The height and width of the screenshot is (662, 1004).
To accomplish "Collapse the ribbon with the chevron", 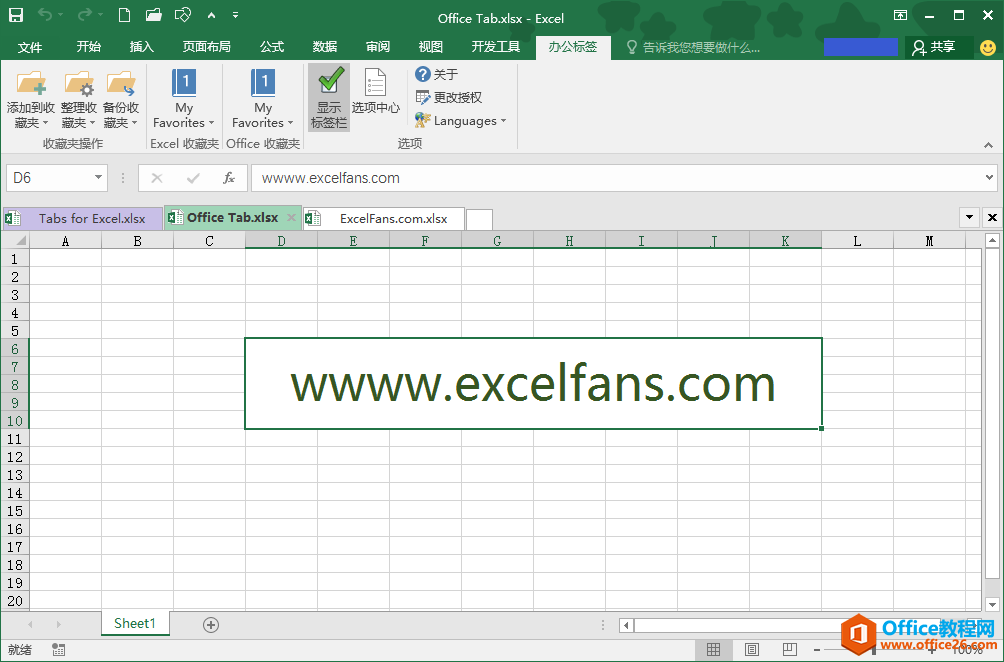I will (x=989, y=145).
